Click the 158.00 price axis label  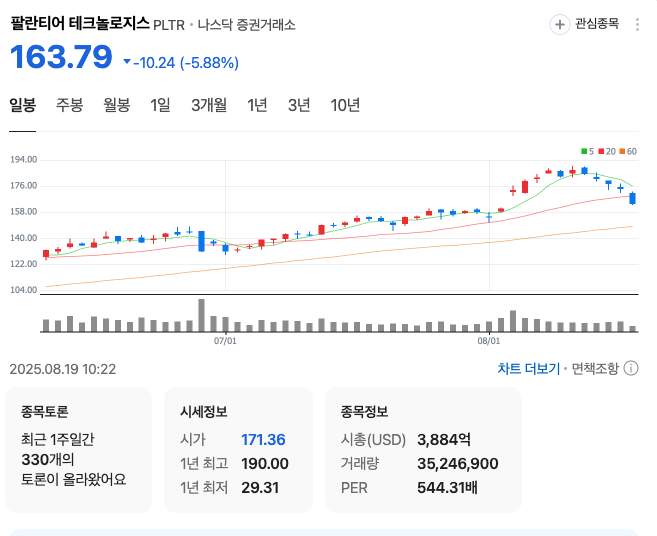24,212
